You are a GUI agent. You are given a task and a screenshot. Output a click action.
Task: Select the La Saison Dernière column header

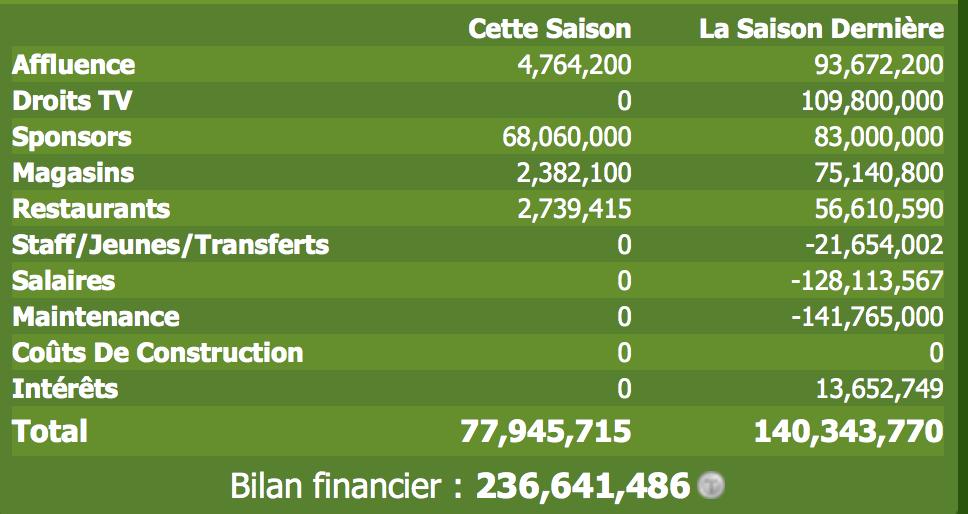[x=821, y=29]
